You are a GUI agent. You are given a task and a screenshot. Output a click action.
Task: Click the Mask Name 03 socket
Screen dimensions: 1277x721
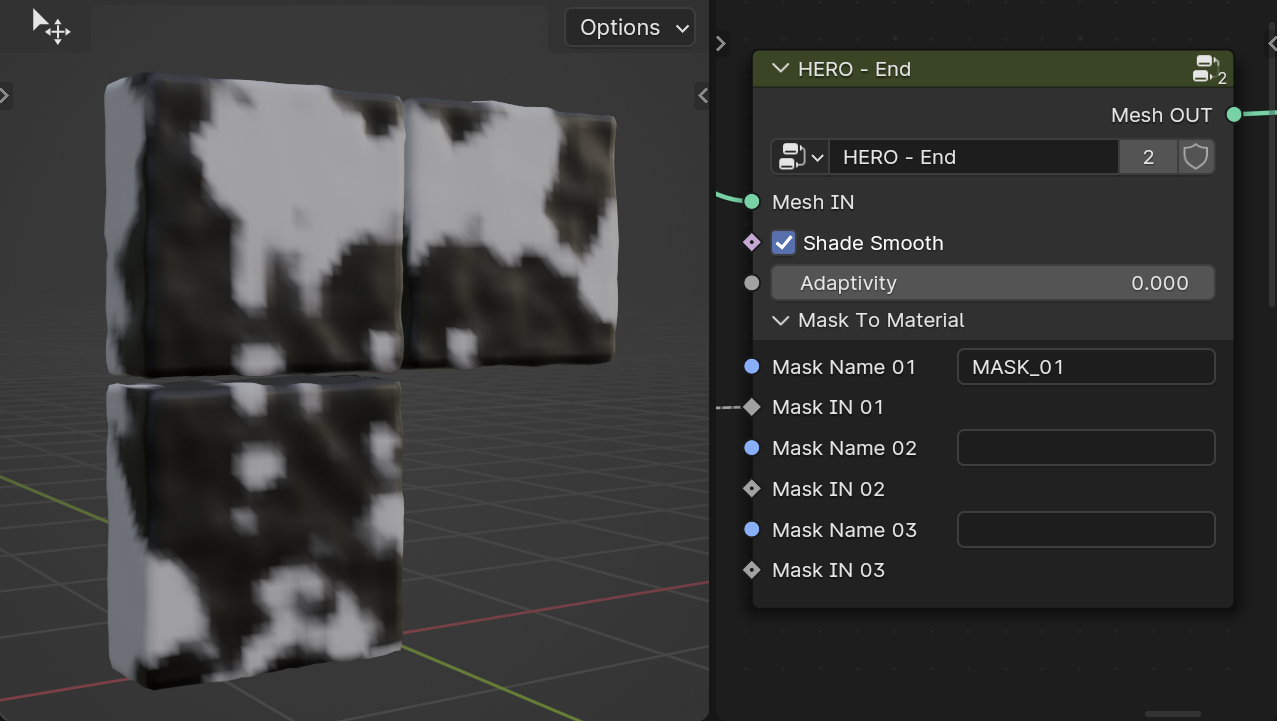(x=752, y=530)
